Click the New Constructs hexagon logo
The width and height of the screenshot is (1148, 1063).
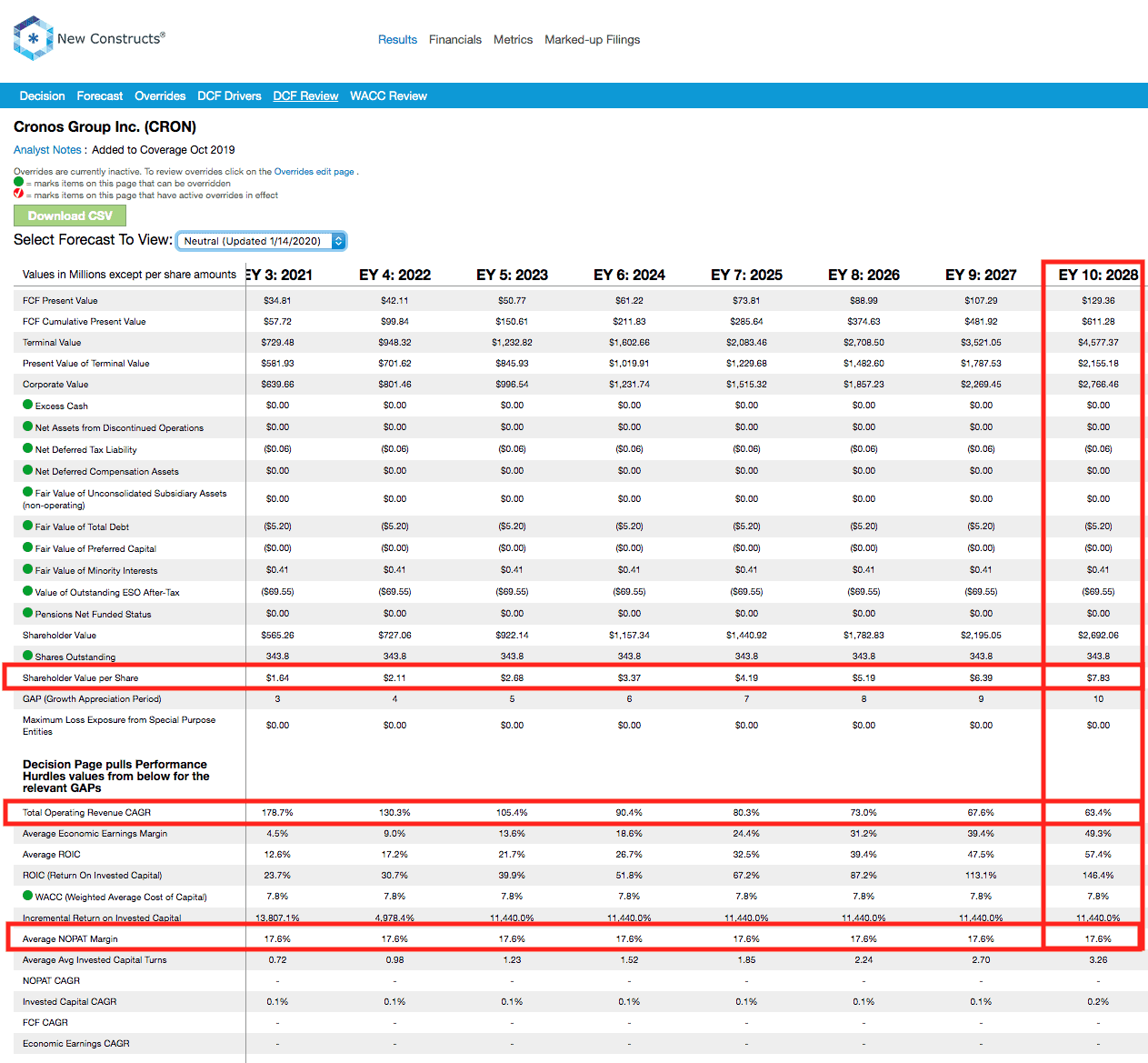point(33,38)
